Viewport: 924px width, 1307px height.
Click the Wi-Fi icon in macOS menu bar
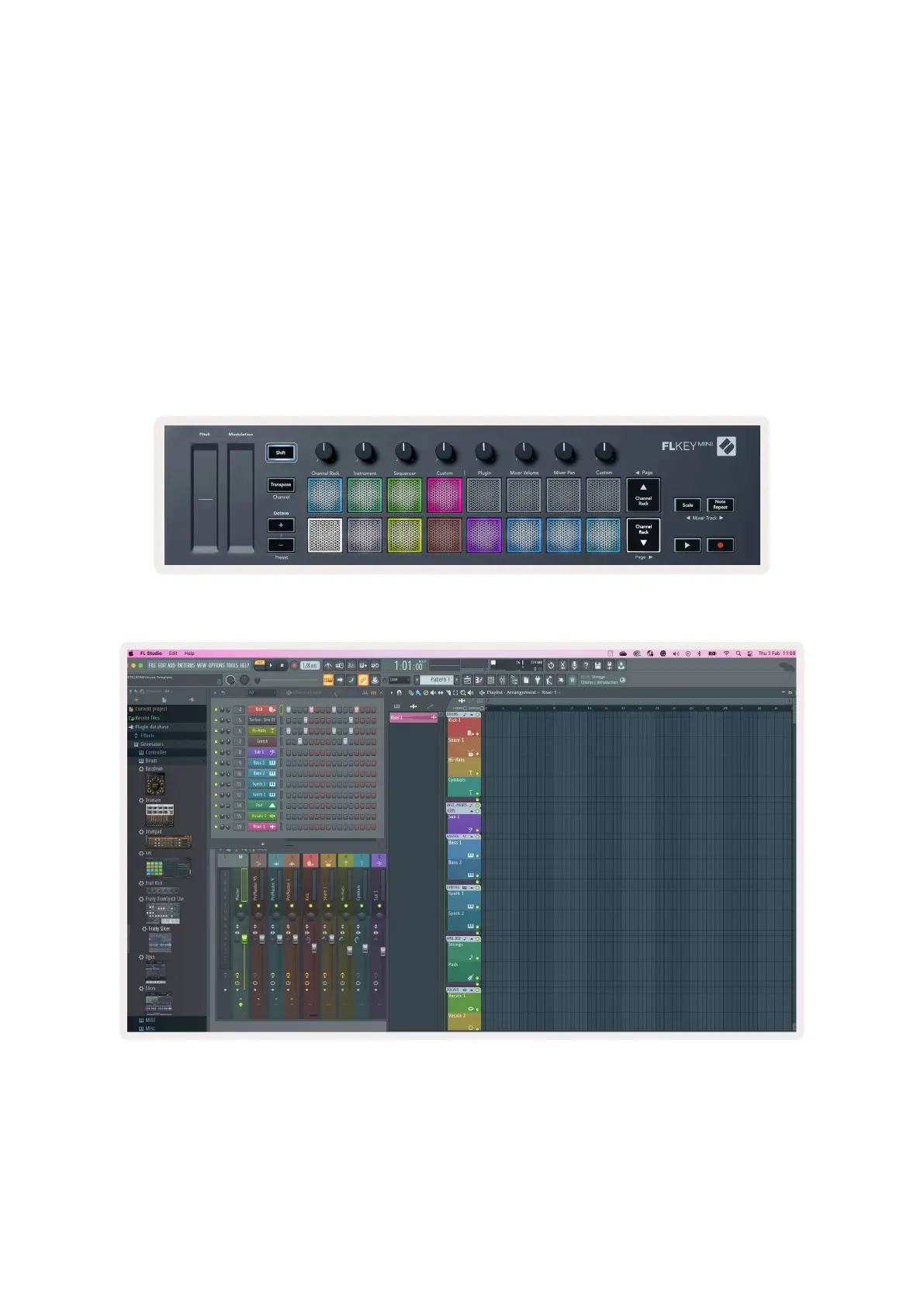click(x=726, y=653)
